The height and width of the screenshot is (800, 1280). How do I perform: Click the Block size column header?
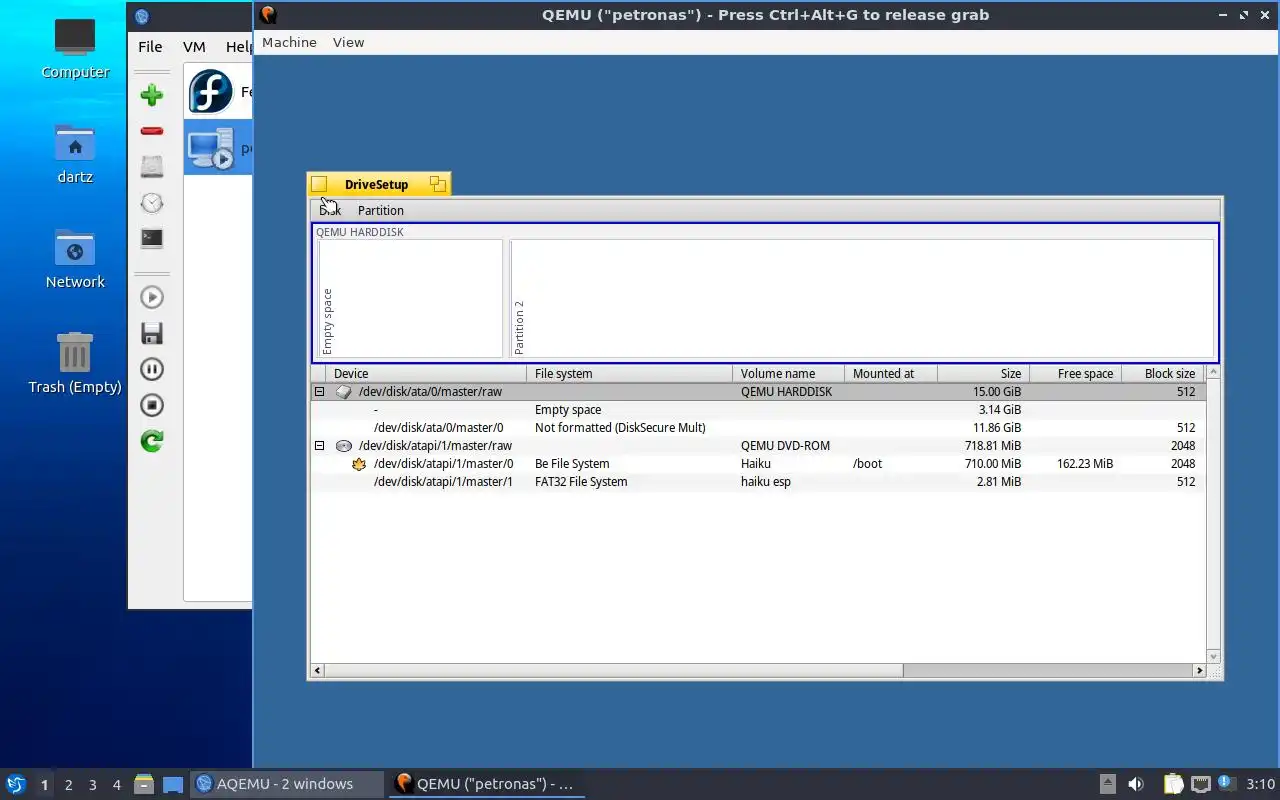coord(1163,374)
